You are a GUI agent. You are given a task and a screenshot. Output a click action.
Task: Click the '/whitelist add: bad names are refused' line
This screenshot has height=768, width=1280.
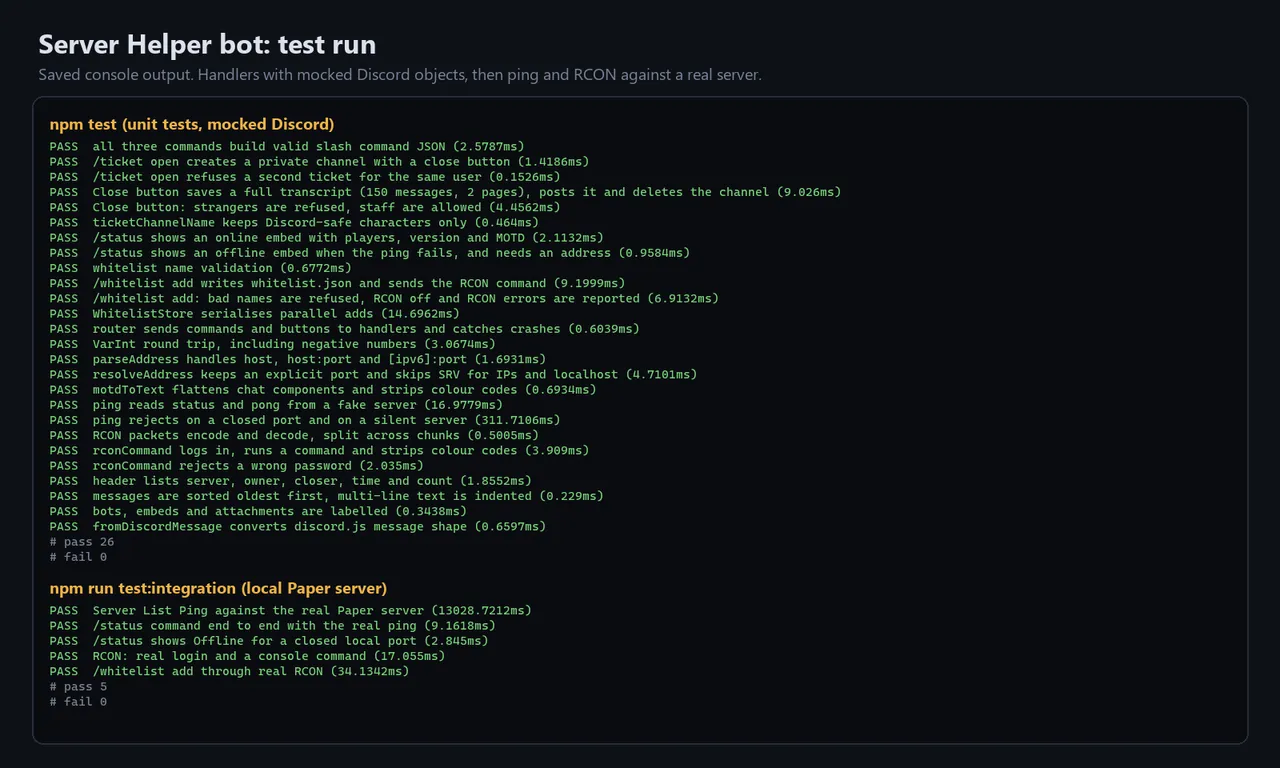[x=384, y=298]
